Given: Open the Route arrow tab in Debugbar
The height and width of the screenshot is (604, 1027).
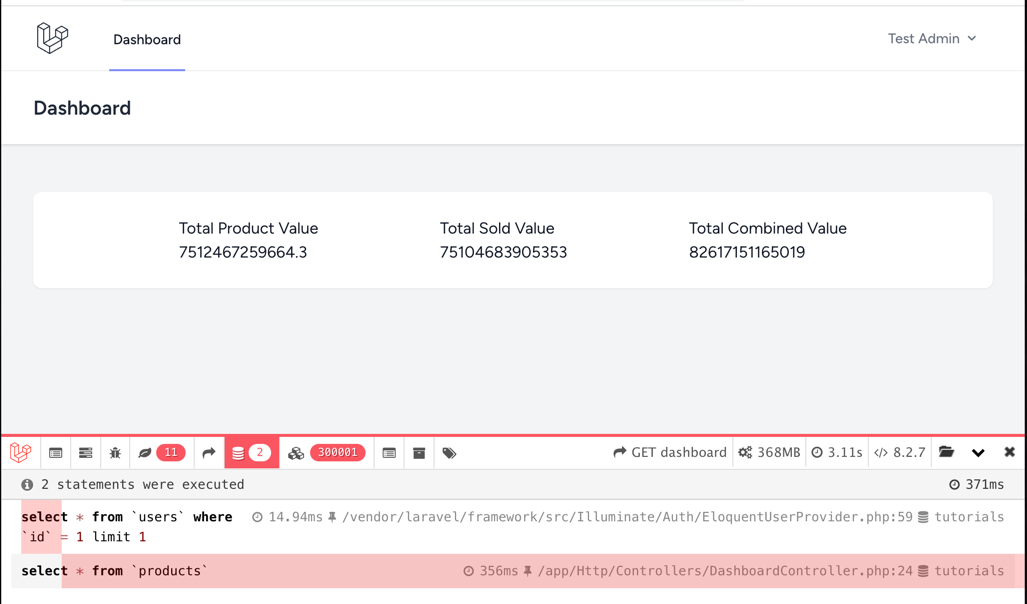Looking at the screenshot, I should 209,453.
